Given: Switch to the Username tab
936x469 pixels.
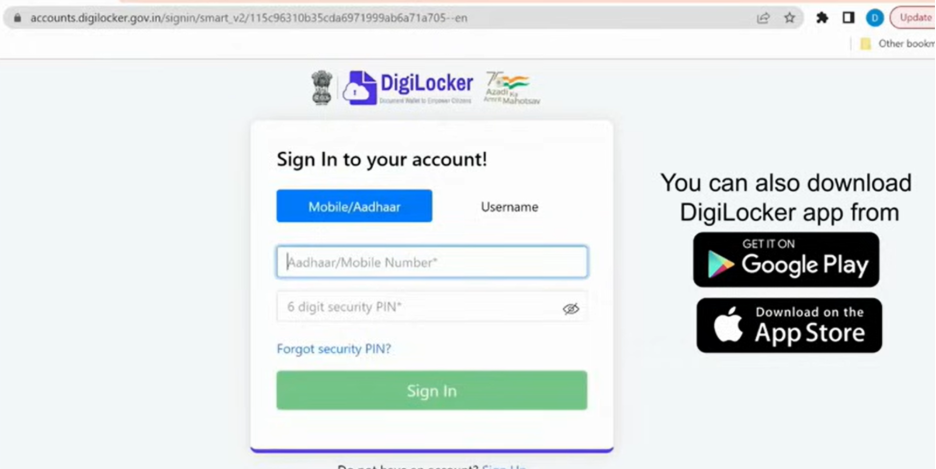Looking at the screenshot, I should 509,207.
